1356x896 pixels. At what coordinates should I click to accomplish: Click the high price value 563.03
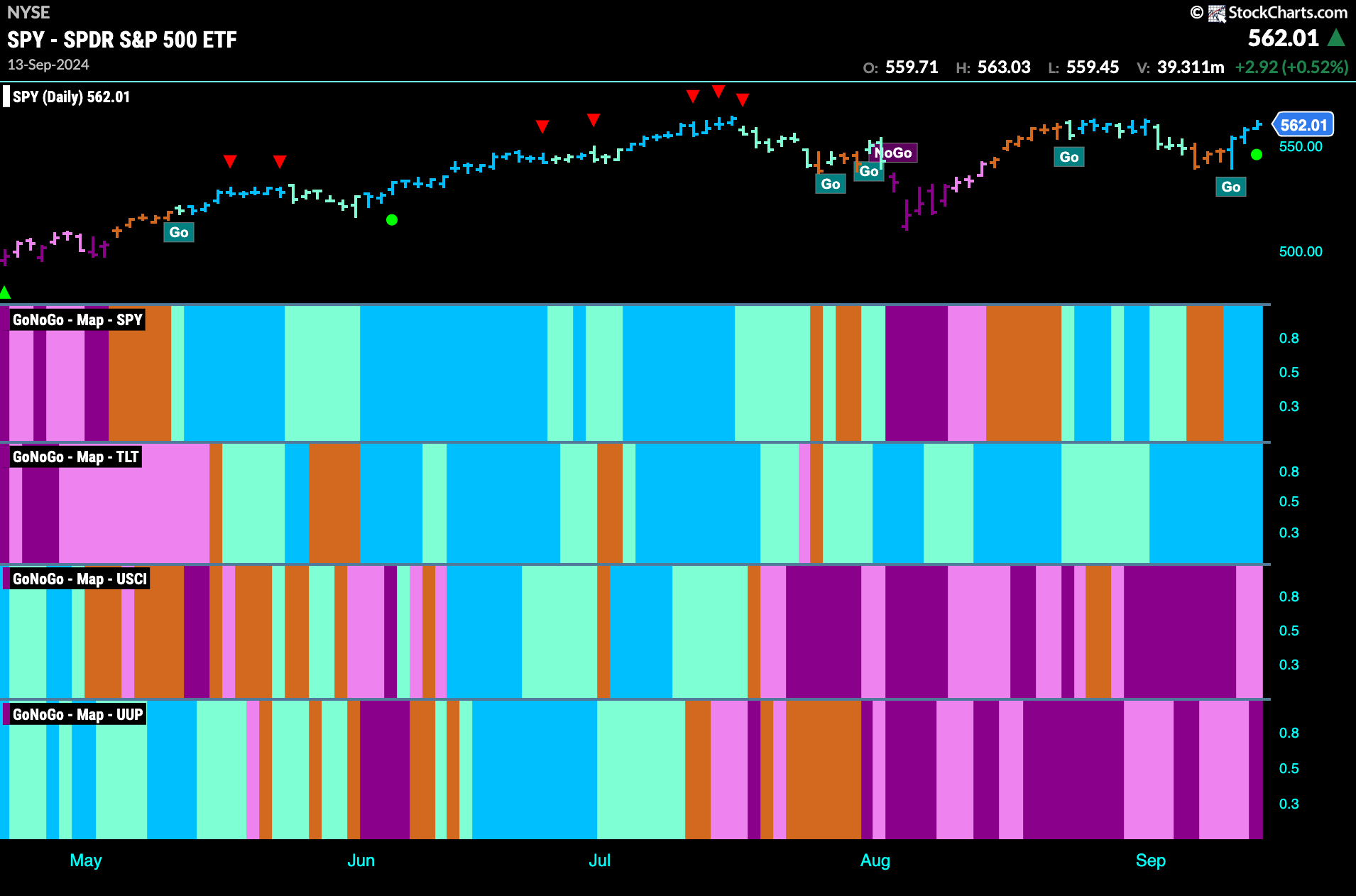[x=1004, y=67]
